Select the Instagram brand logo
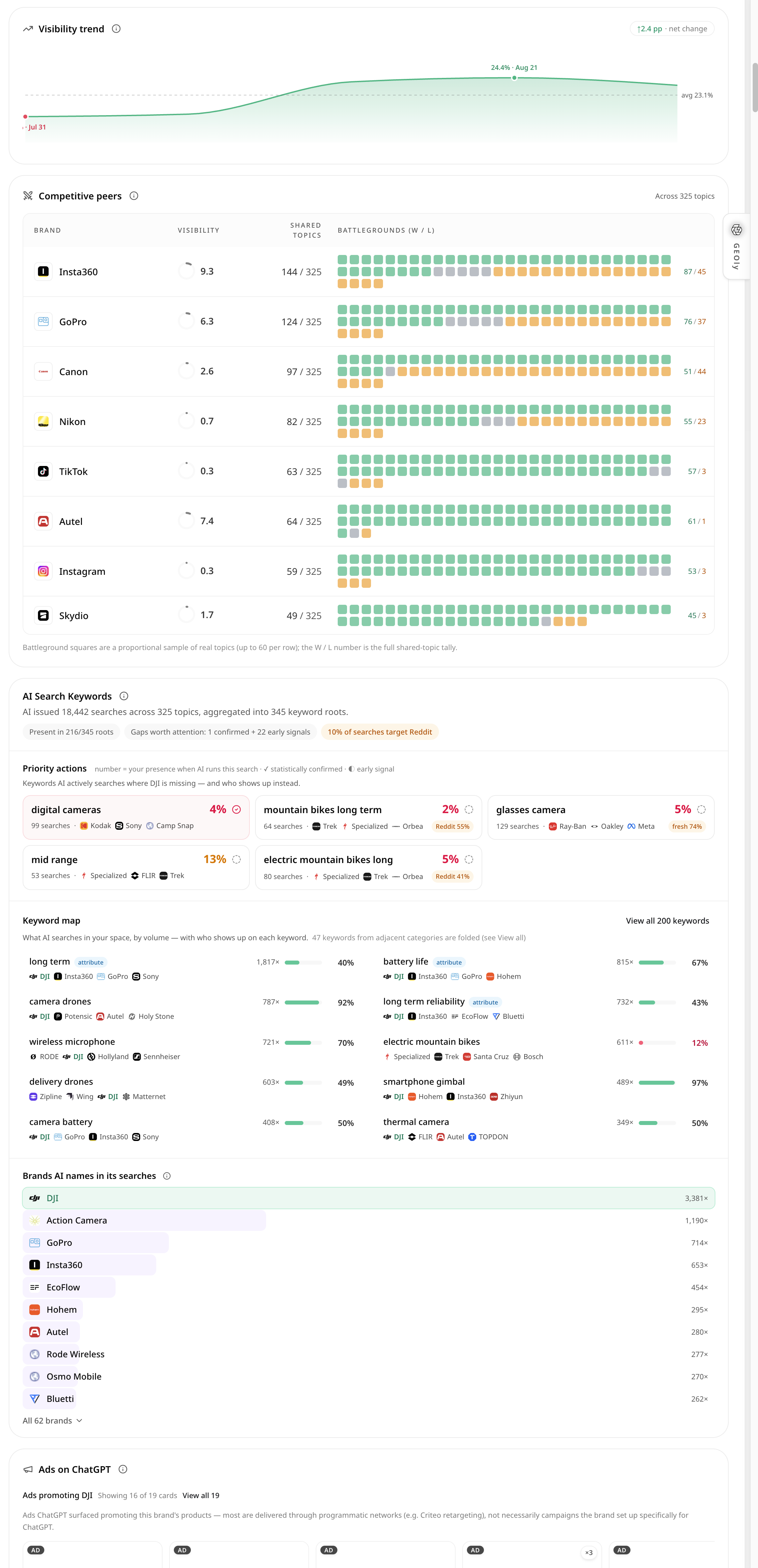 pyautogui.click(x=43, y=571)
